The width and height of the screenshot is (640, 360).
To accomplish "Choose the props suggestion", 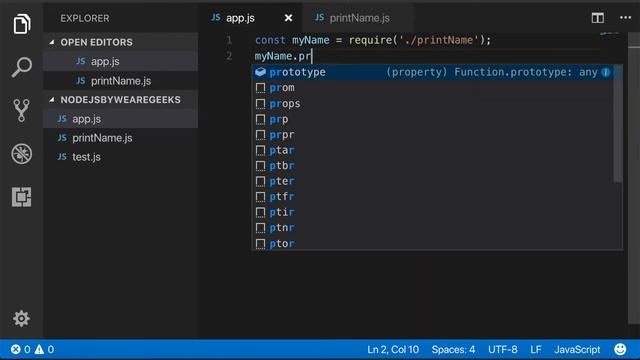I will click(x=433, y=104).
